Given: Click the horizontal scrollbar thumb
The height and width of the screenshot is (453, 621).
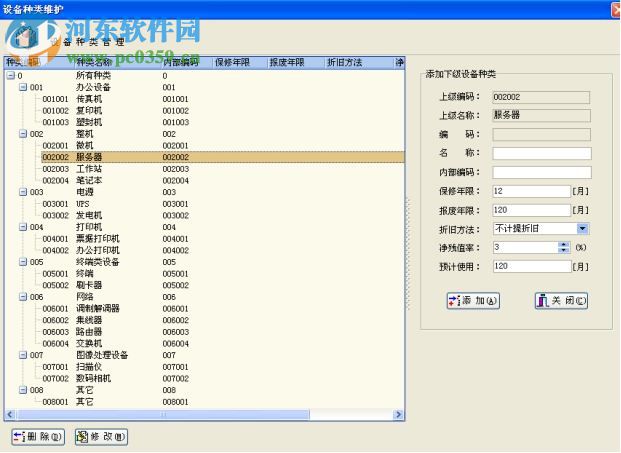Looking at the screenshot, I should [x=163, y=415].
